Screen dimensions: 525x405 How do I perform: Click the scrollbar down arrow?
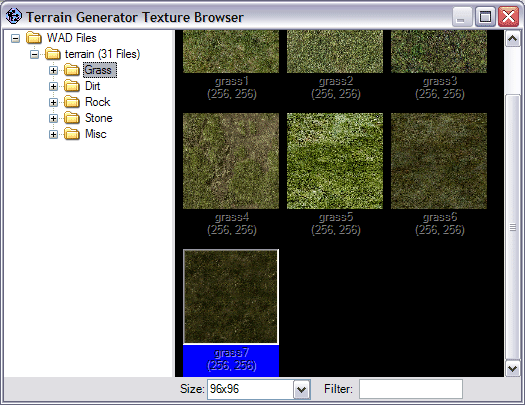tap(513, 369)
